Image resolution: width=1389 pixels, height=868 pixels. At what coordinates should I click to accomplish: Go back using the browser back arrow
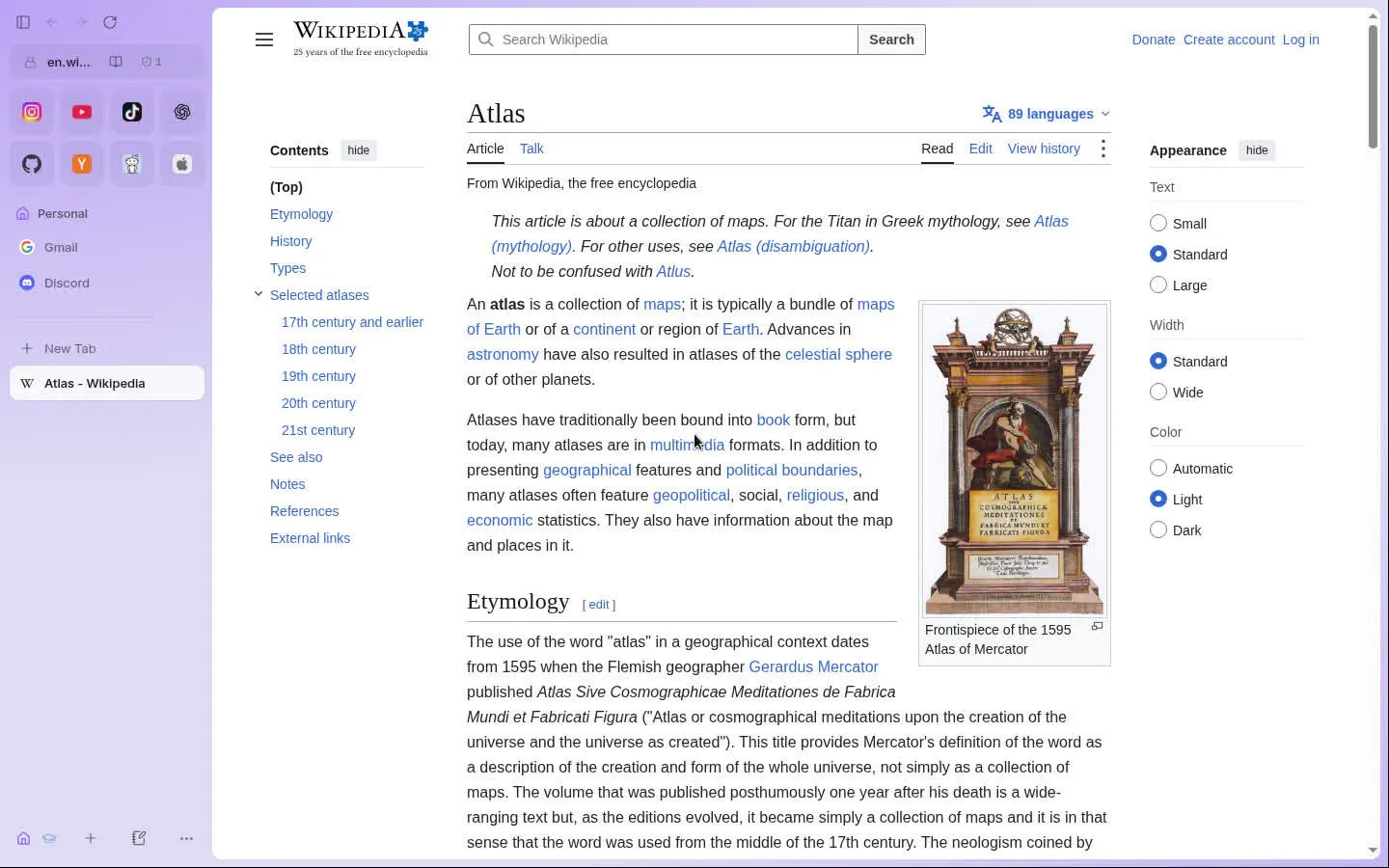pos(52,22)
